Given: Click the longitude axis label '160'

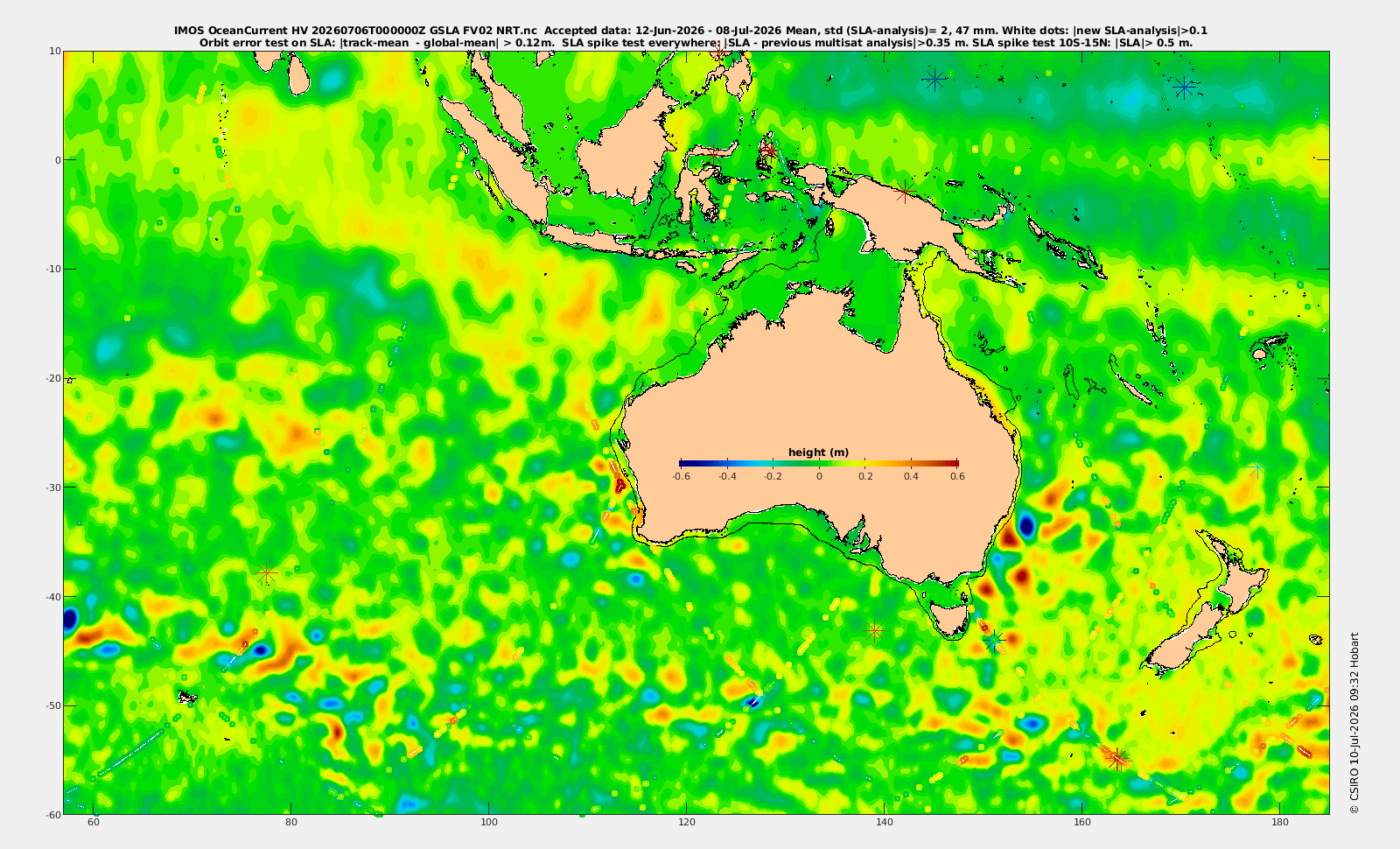Looking at the screenshot, I should (1082, 823).
